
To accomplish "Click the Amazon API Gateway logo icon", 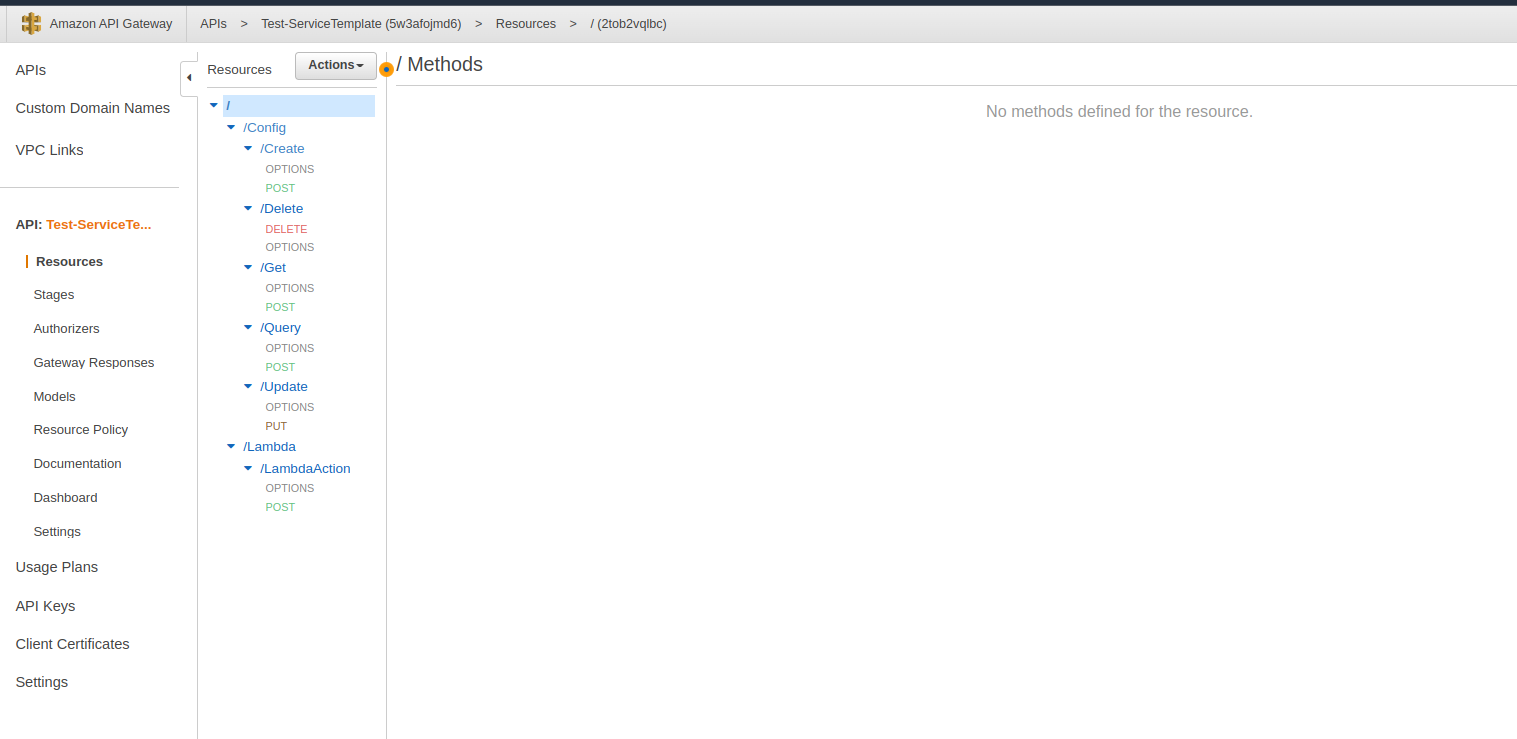I will click(32, 23).
